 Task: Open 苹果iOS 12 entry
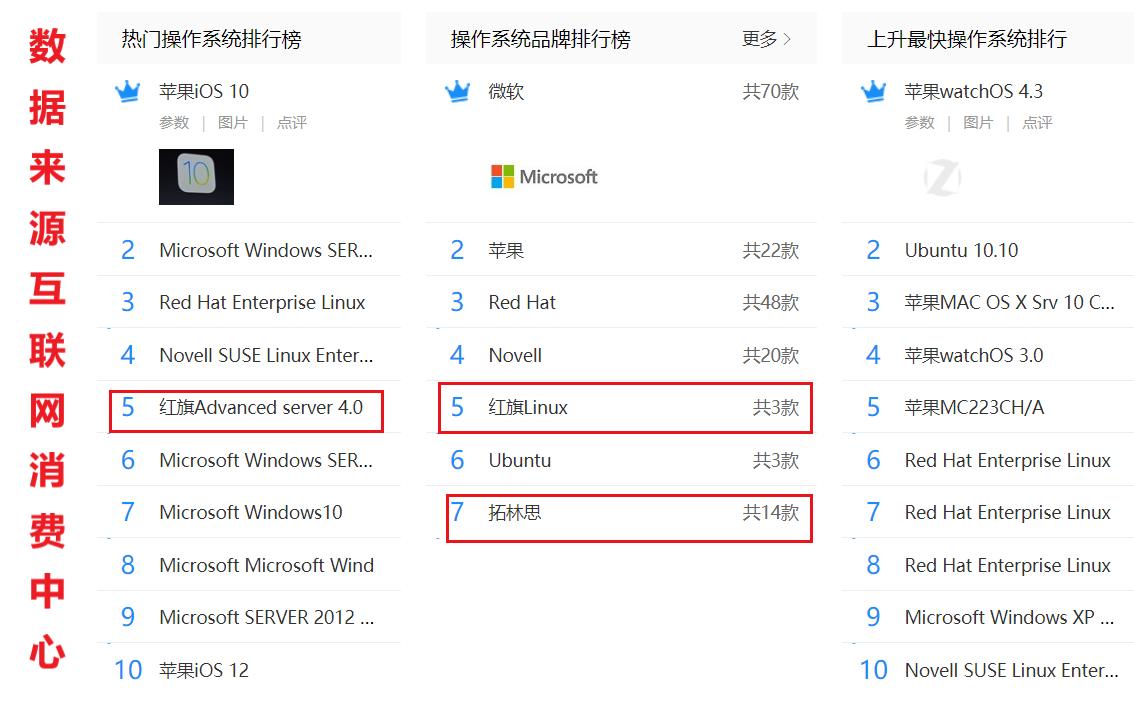[x=204, y=670]
